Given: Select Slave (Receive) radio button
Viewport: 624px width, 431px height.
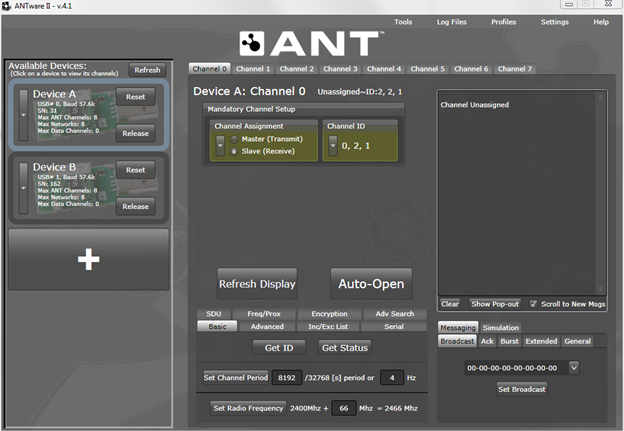Looking at the screenshot, I should coord(234,151).
